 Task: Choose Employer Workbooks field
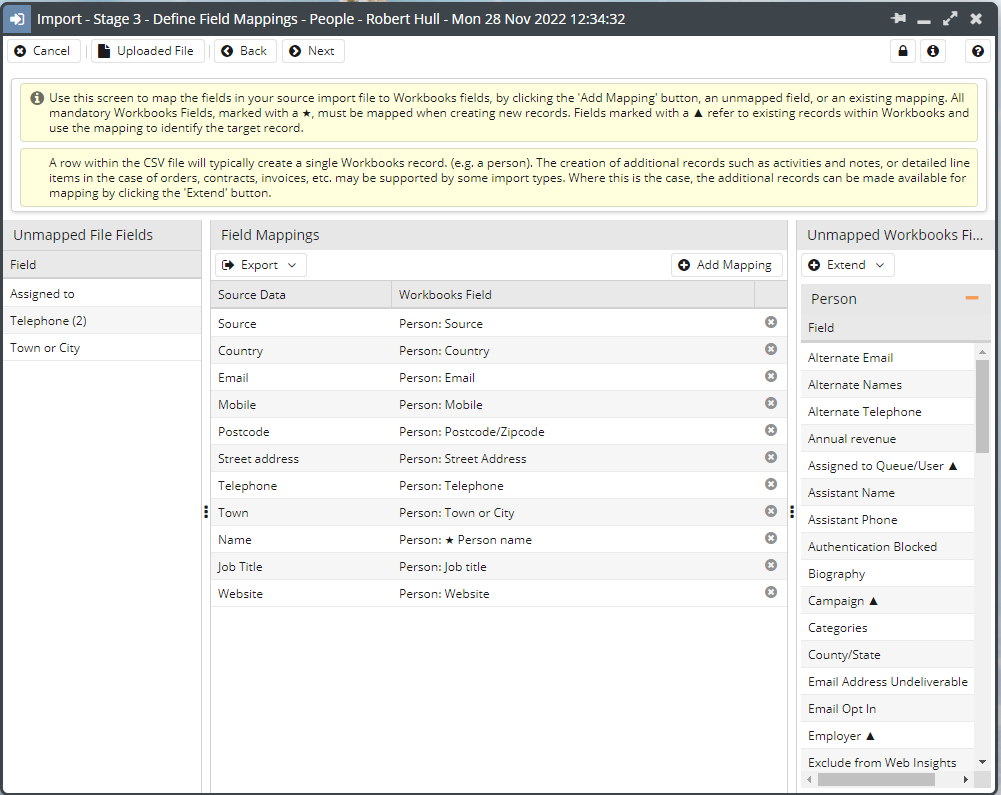887,736
